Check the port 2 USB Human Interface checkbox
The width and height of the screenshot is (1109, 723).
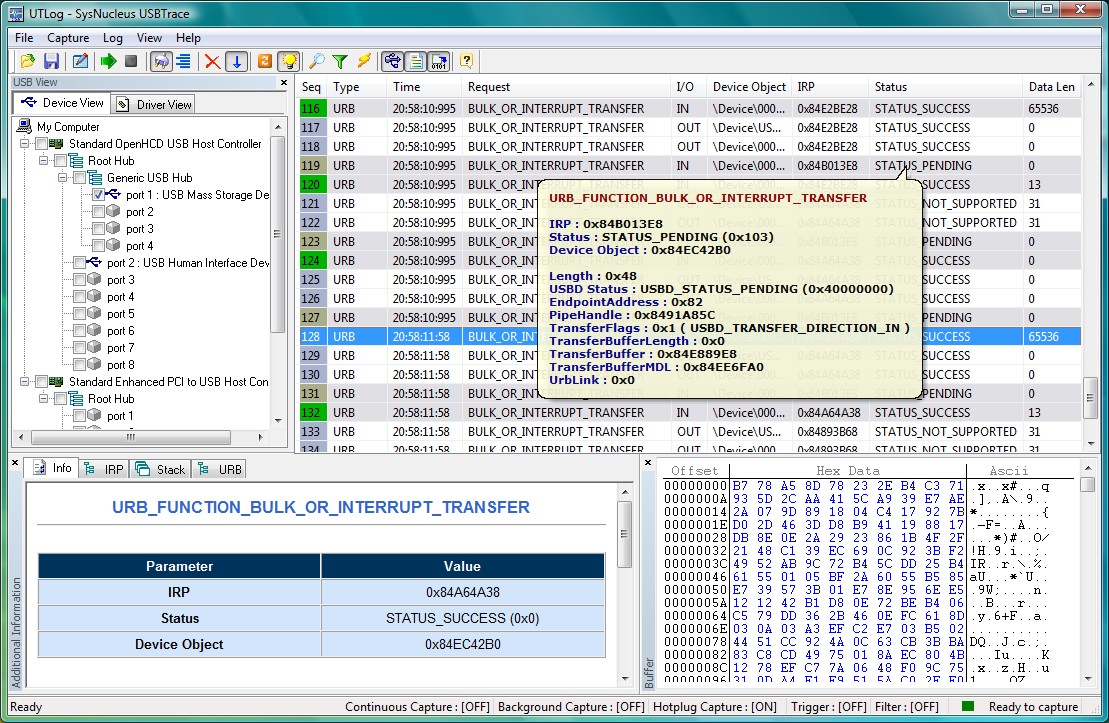tap(79, 263)
